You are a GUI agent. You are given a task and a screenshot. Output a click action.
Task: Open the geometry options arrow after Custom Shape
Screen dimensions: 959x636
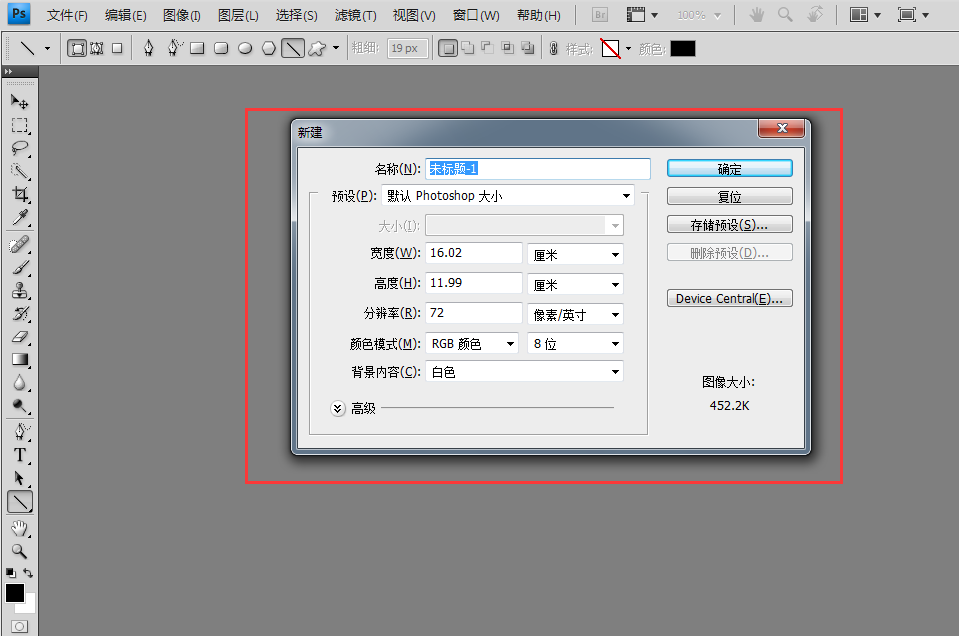click(336, 48)
